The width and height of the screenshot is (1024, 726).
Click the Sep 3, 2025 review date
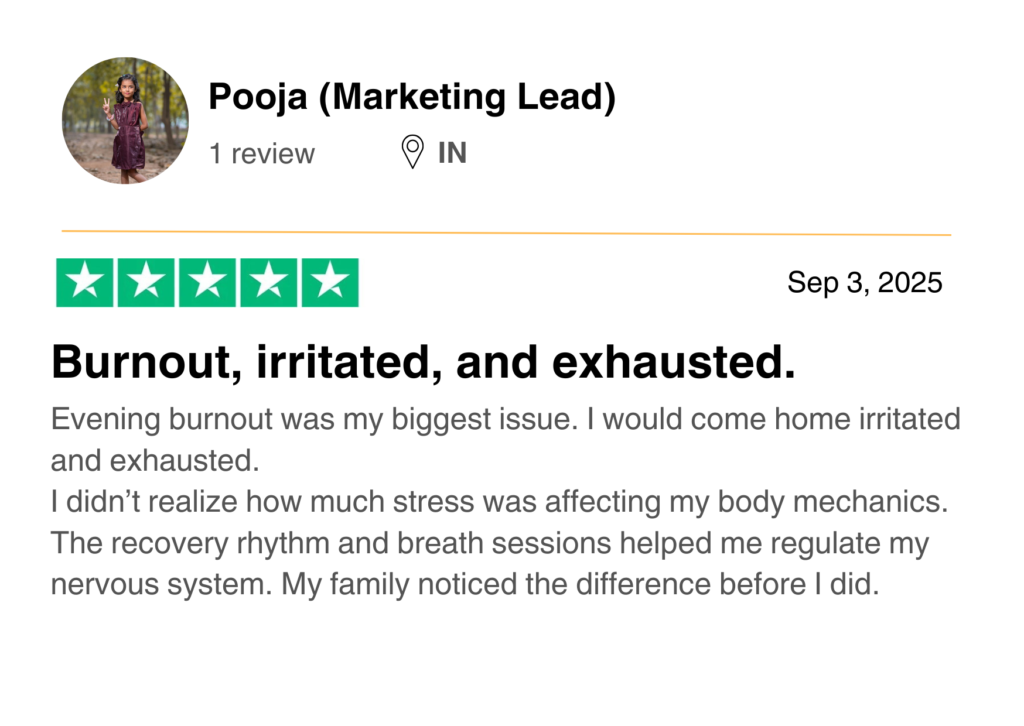pos(864,282)
